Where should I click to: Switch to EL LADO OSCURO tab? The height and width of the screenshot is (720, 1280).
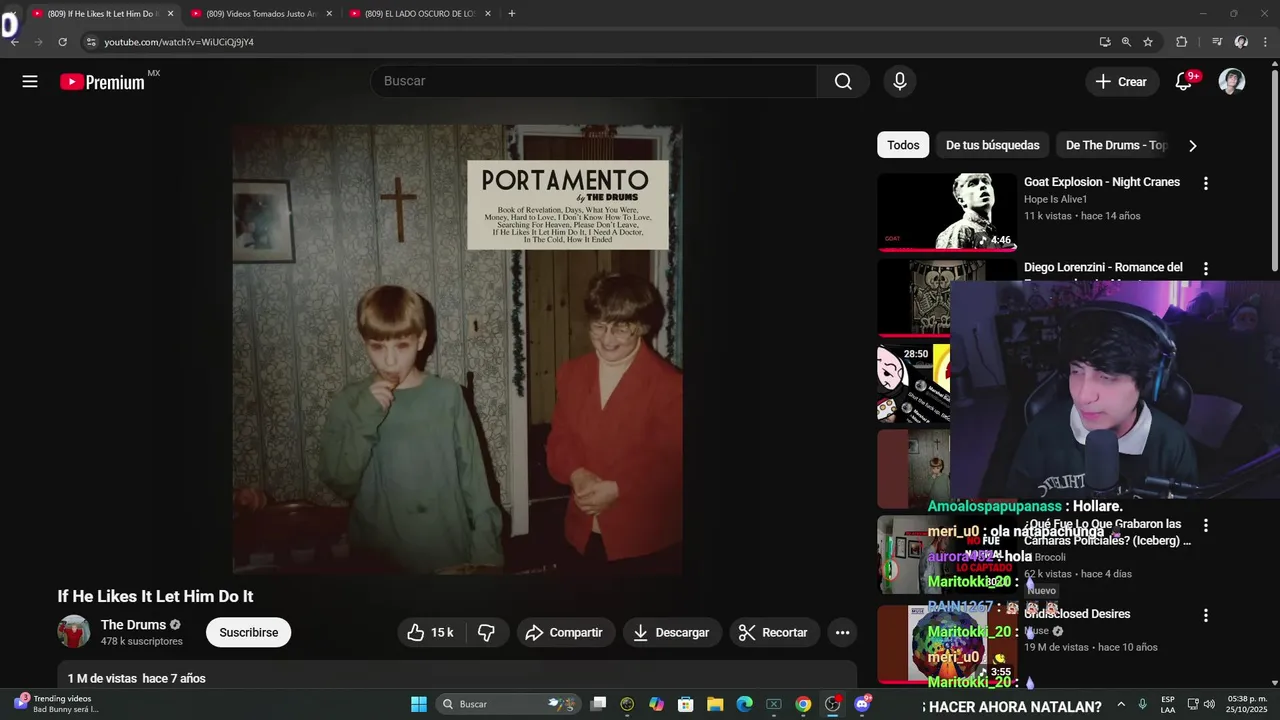tap(420, 14)
